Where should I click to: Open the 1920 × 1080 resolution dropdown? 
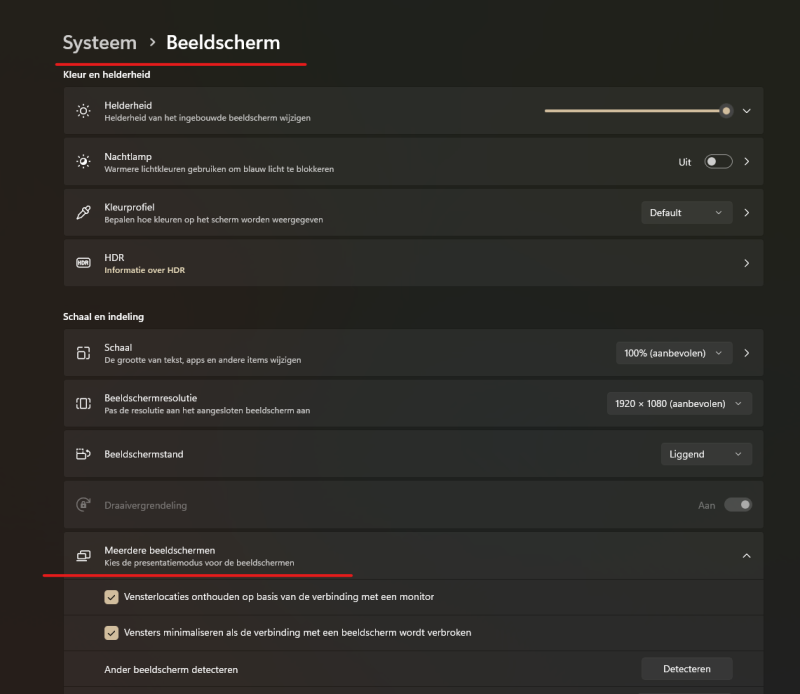[679, 404]
